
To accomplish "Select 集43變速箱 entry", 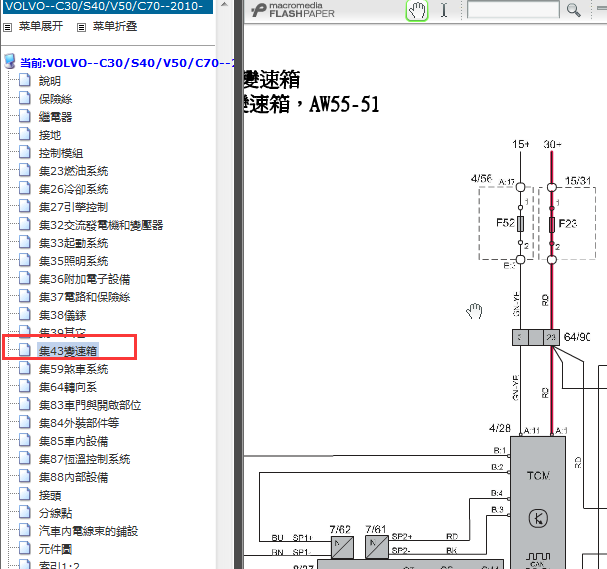I will point(68,351).
